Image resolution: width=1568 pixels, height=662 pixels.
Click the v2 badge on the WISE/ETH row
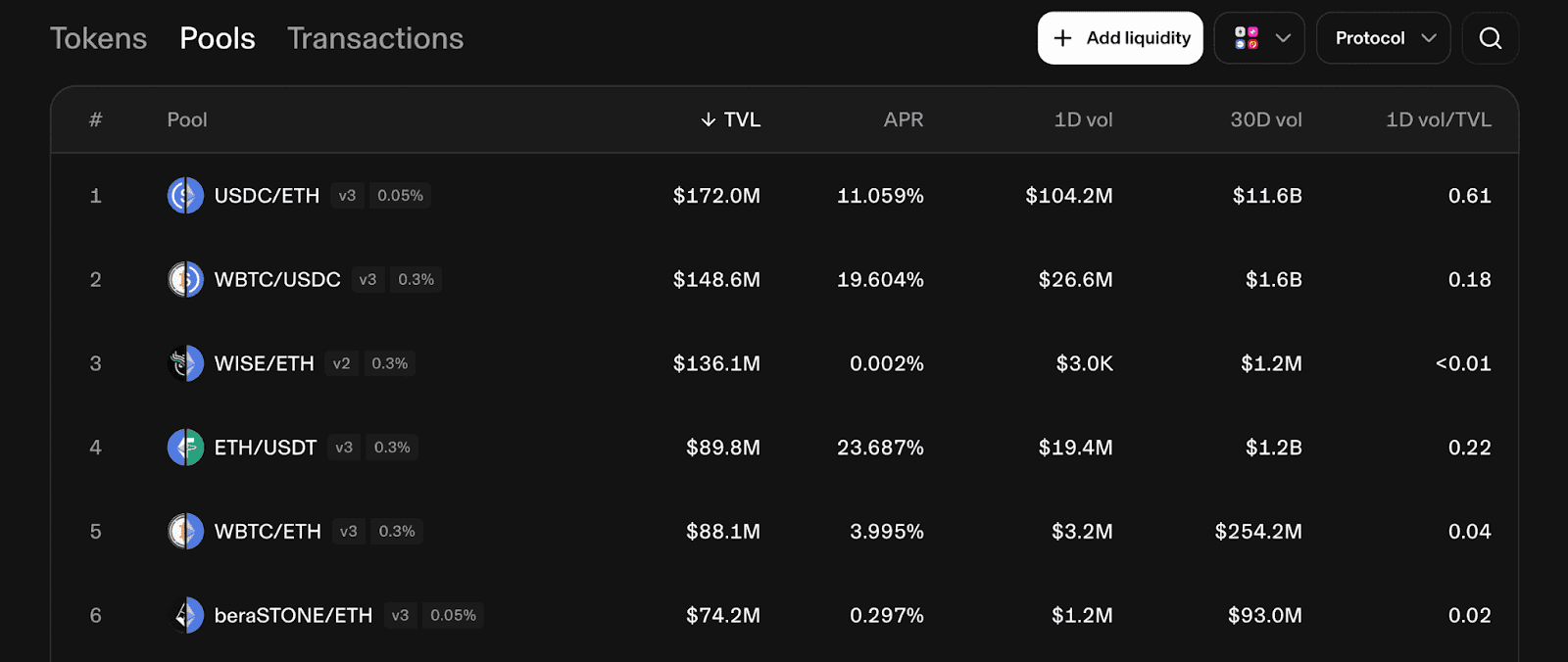click(341, 363)
